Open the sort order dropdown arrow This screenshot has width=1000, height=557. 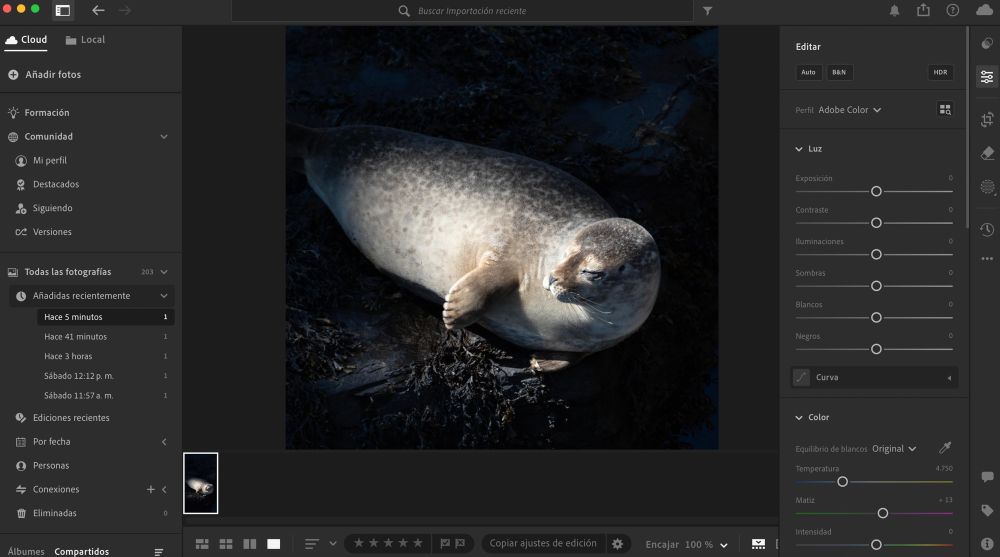332,544
